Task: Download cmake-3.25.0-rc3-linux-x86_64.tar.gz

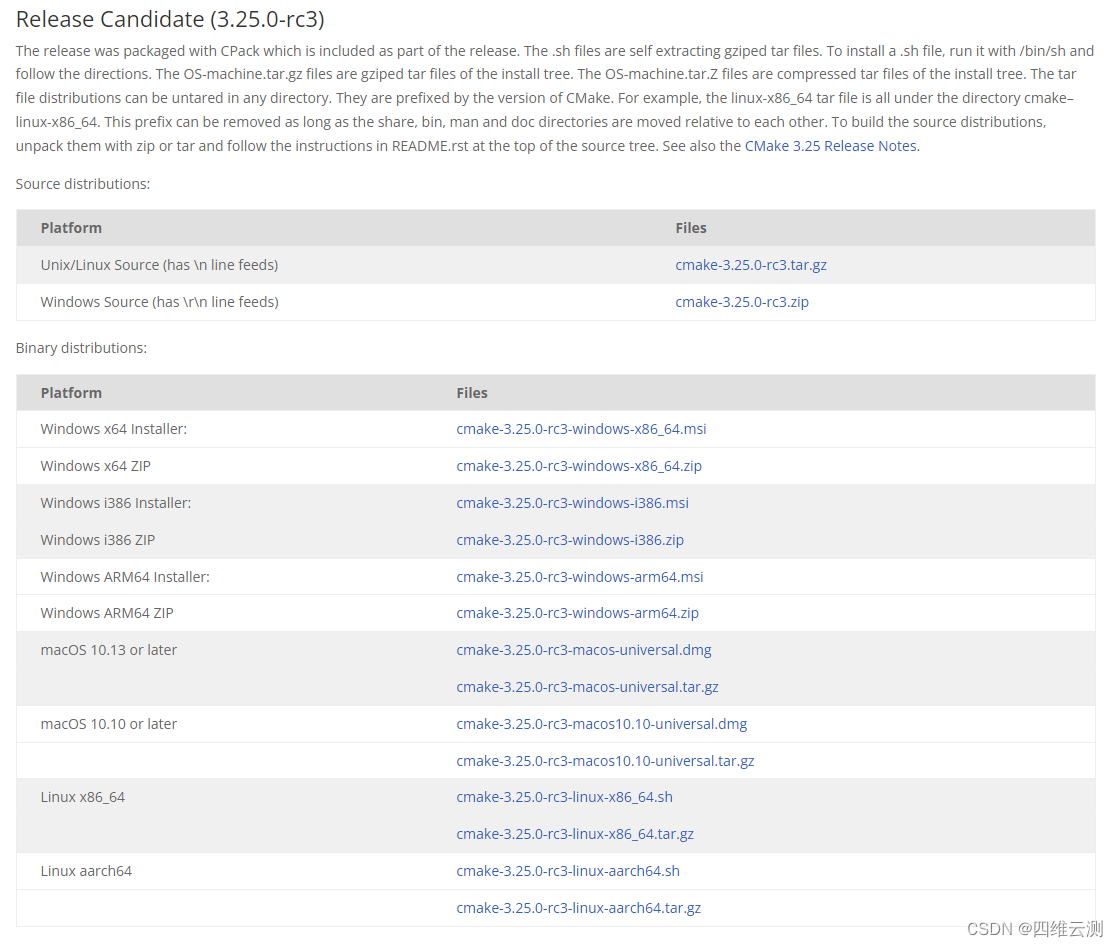Action: tap(575, 834)
